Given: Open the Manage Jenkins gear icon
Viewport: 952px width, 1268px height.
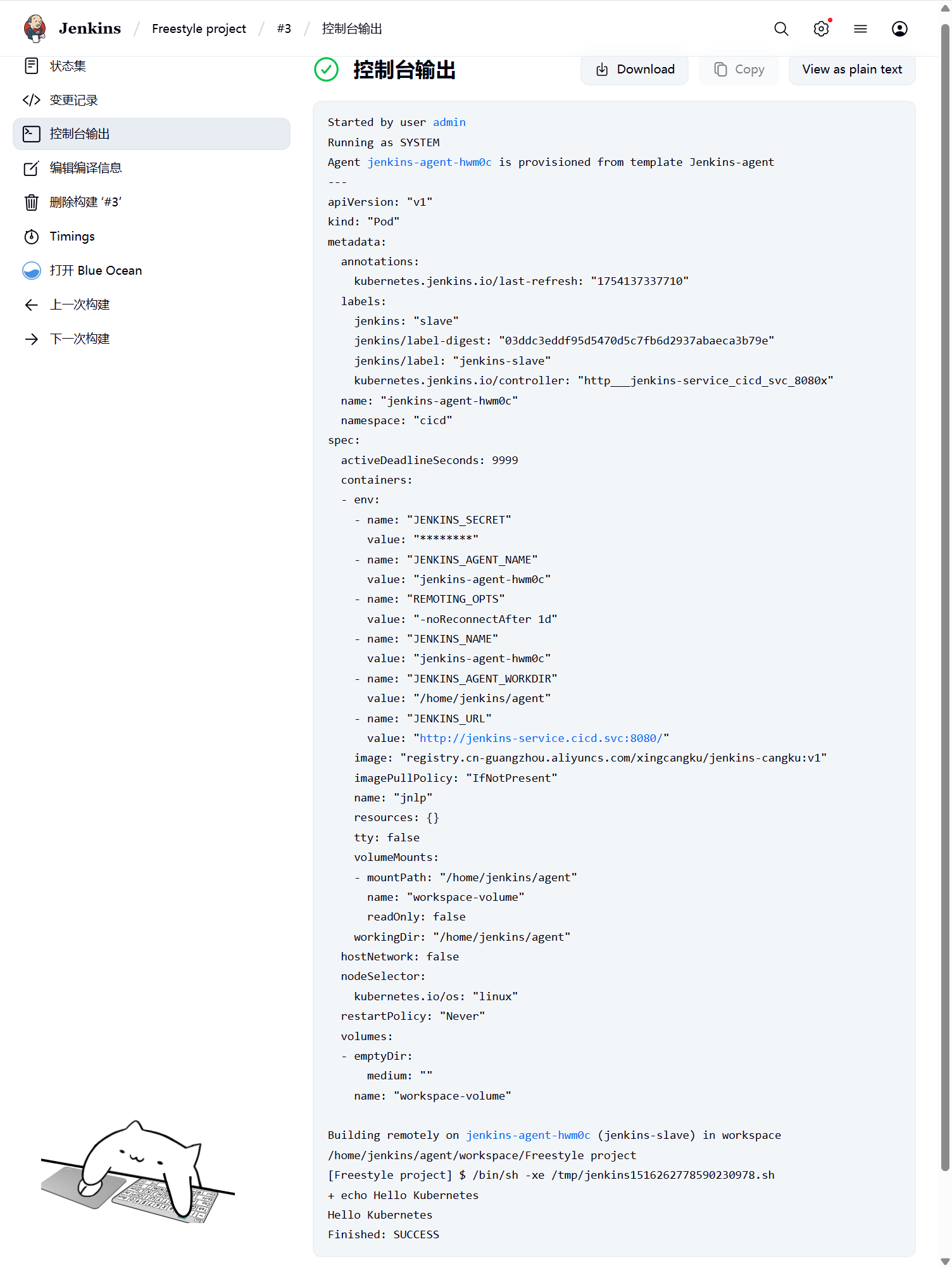Looking at the screenshot, I should coord(821,29).
